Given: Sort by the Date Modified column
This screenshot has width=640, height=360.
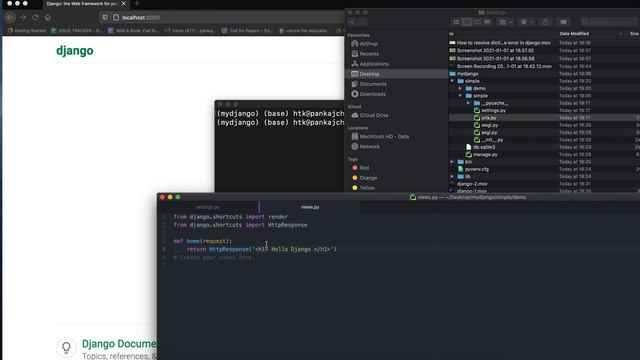Looking at the screenshot, I should 574,33.
